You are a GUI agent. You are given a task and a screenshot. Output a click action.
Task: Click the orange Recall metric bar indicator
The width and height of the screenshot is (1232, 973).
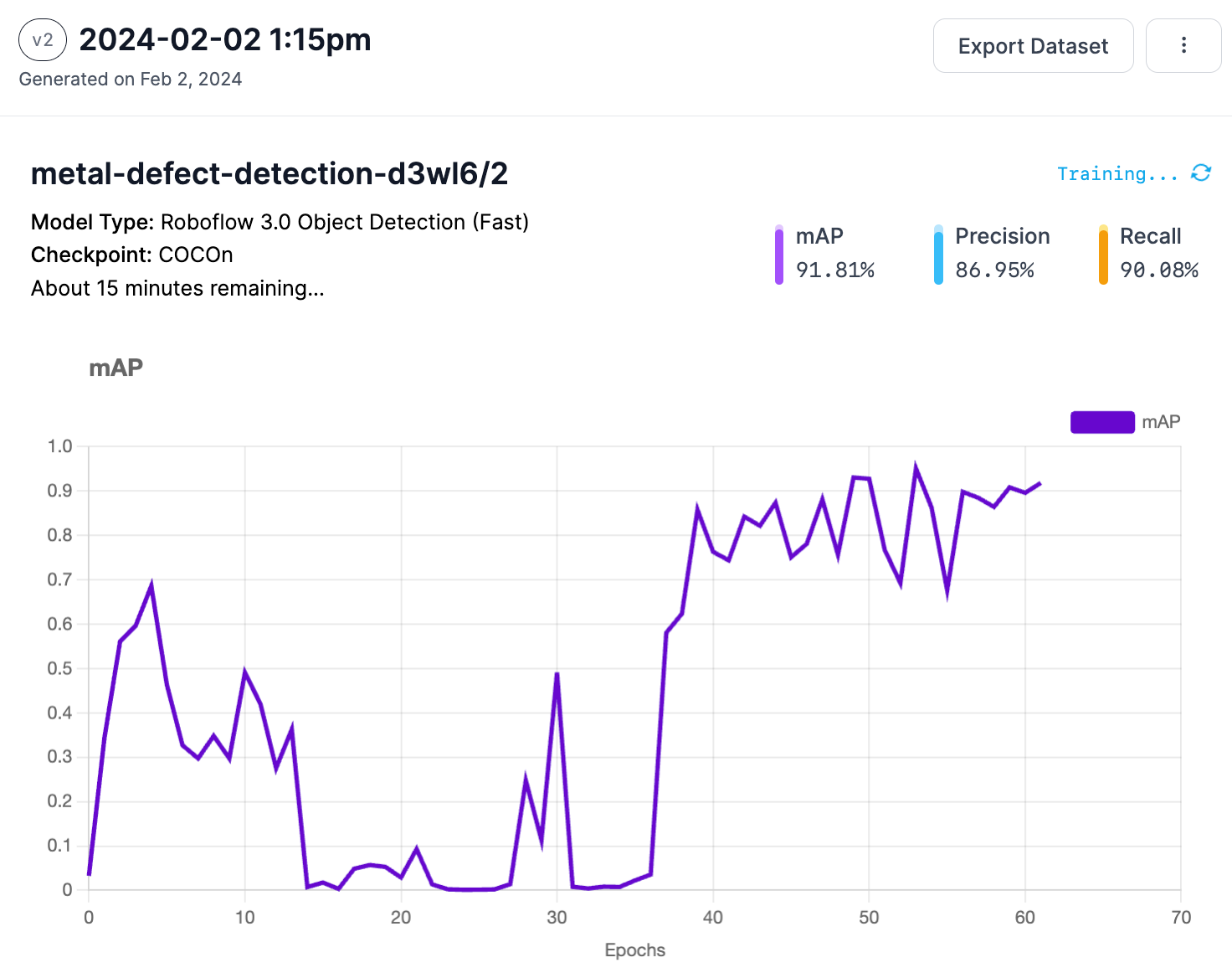click(x=1103, y=255)
